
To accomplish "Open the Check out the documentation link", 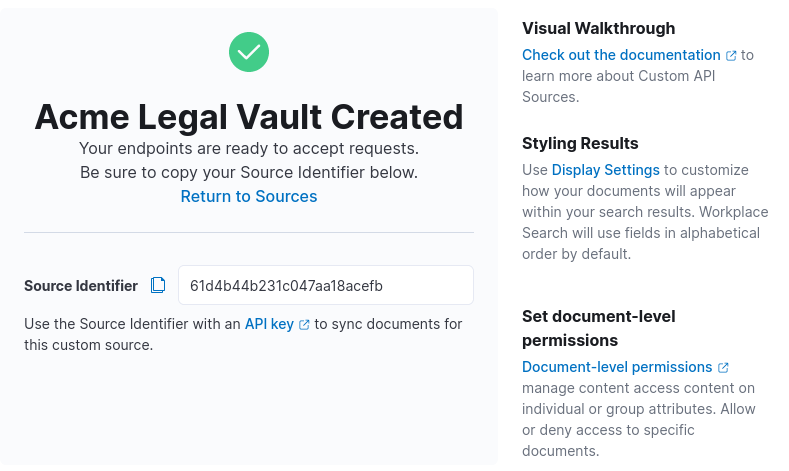I will (x=621, y=55).
